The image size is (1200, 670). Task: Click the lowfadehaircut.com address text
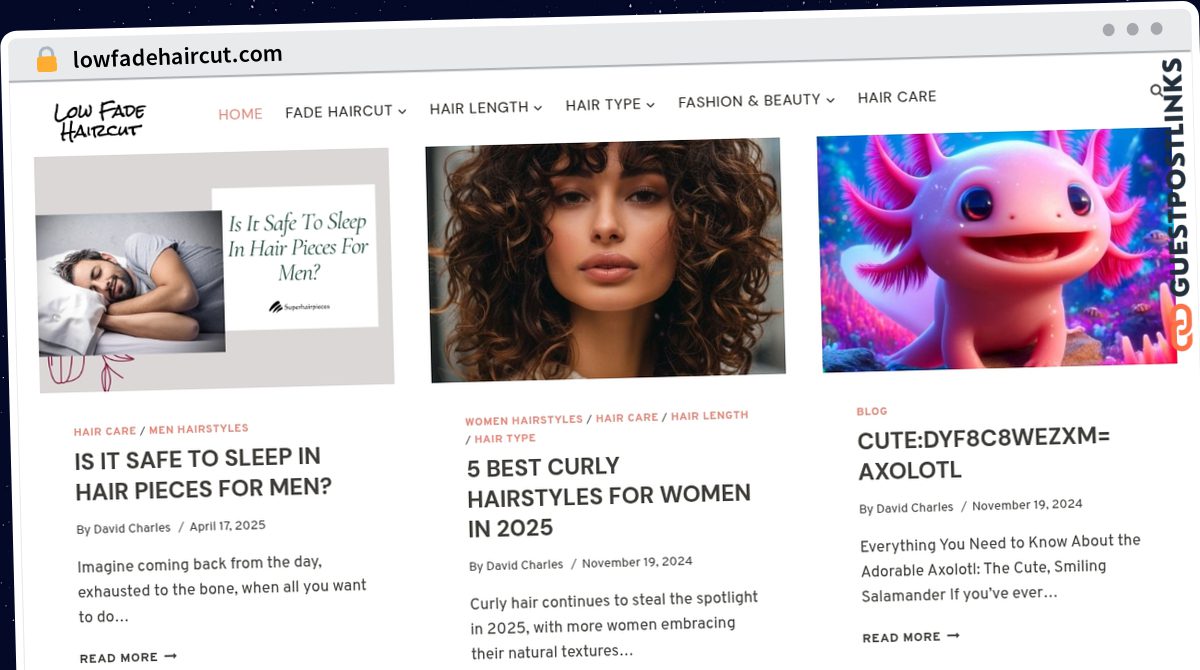point(177,56)
